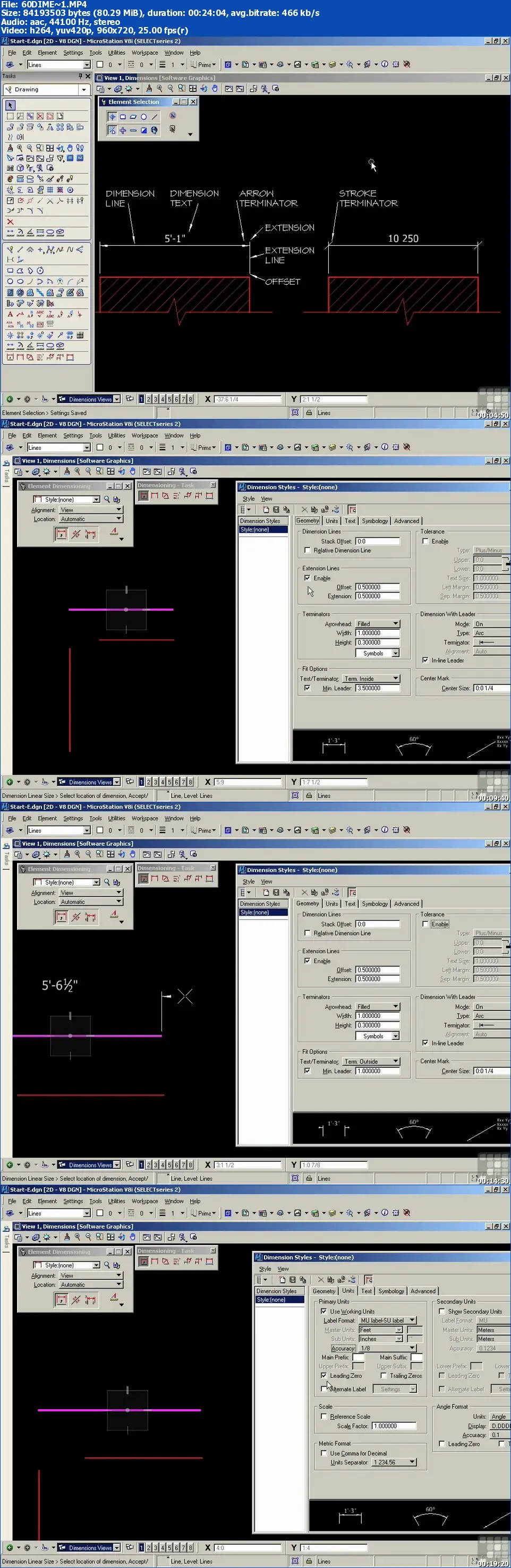Switch to Symbology tab in 00:09:40 Dimension Styles
Screen dimensions: 511x1568
(x=374, y=521)
